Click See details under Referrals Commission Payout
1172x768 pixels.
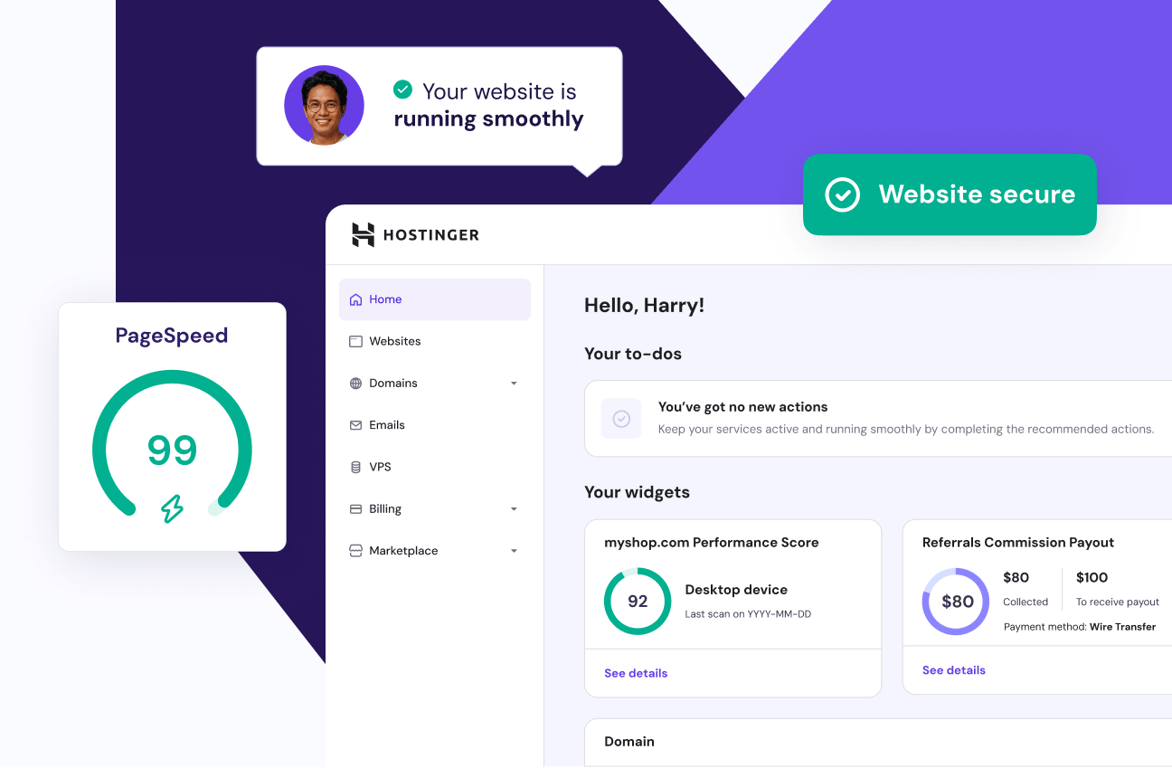[953, 670]
